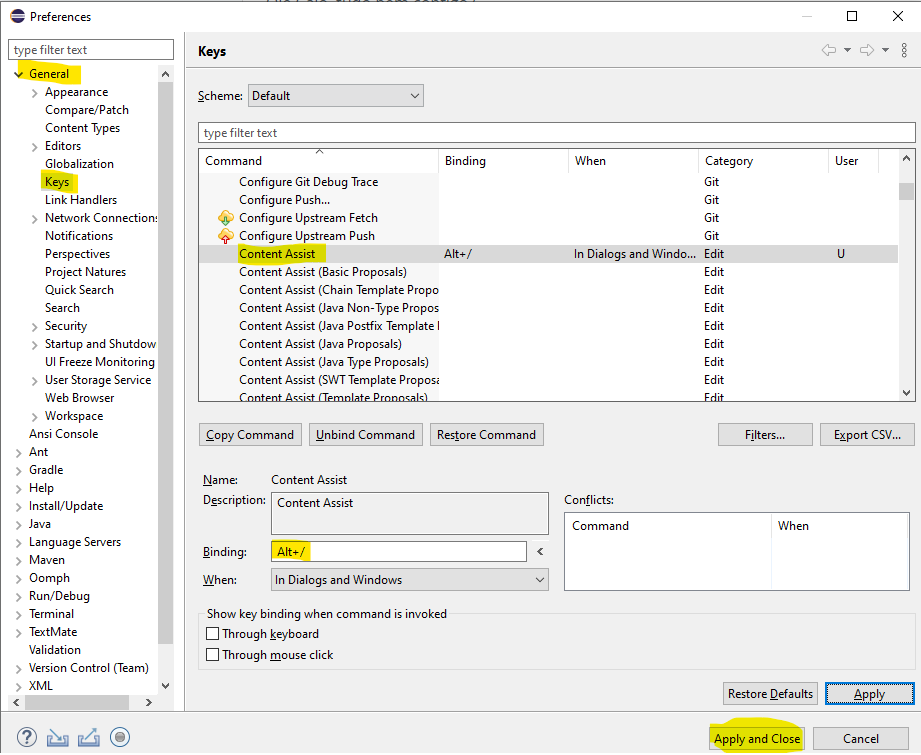This screenshot has height=755, width=921.
Task: Sort by Category column header
Action: (763, 161)
